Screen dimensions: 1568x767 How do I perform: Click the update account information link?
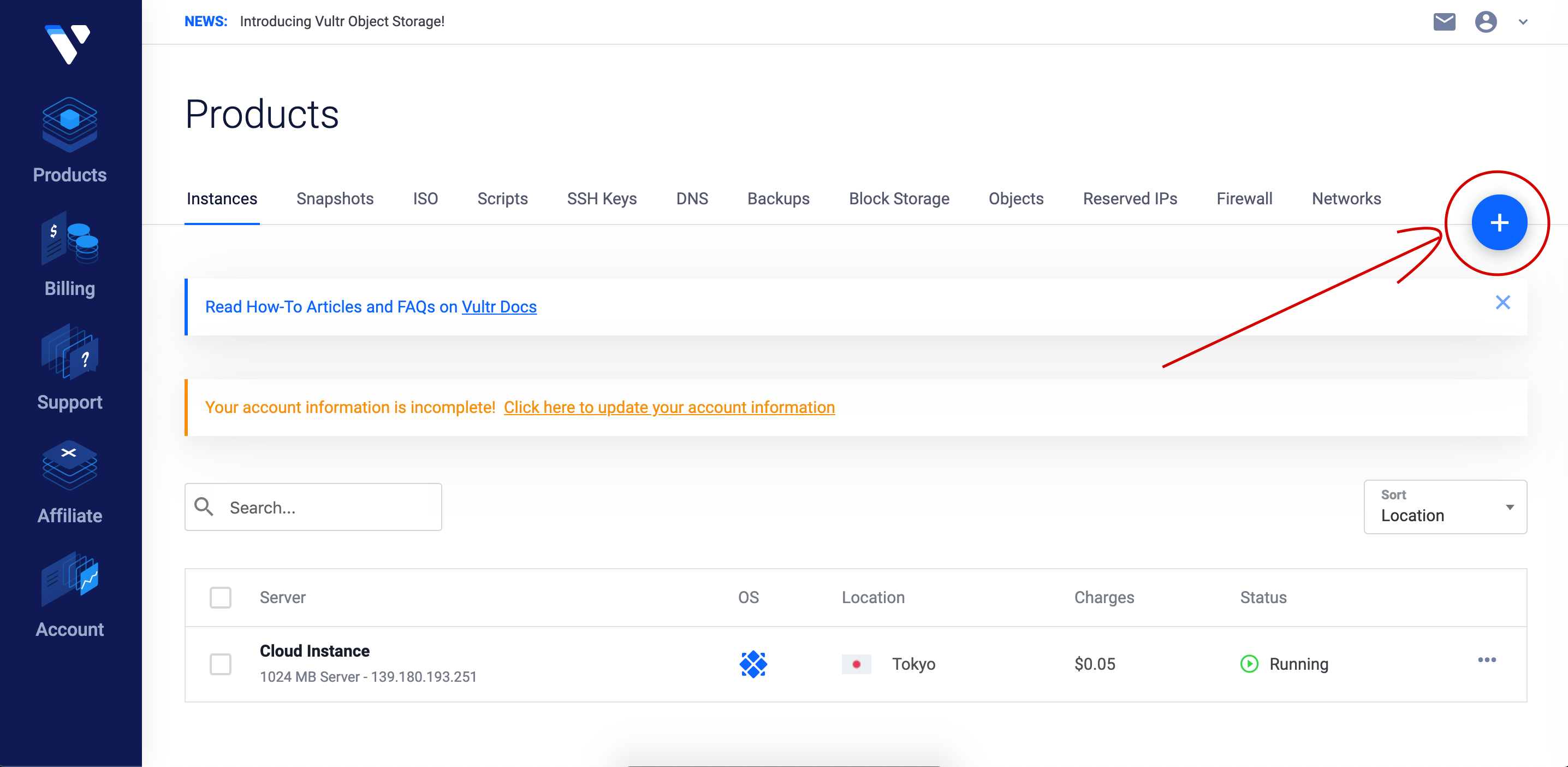pos(668,407)
